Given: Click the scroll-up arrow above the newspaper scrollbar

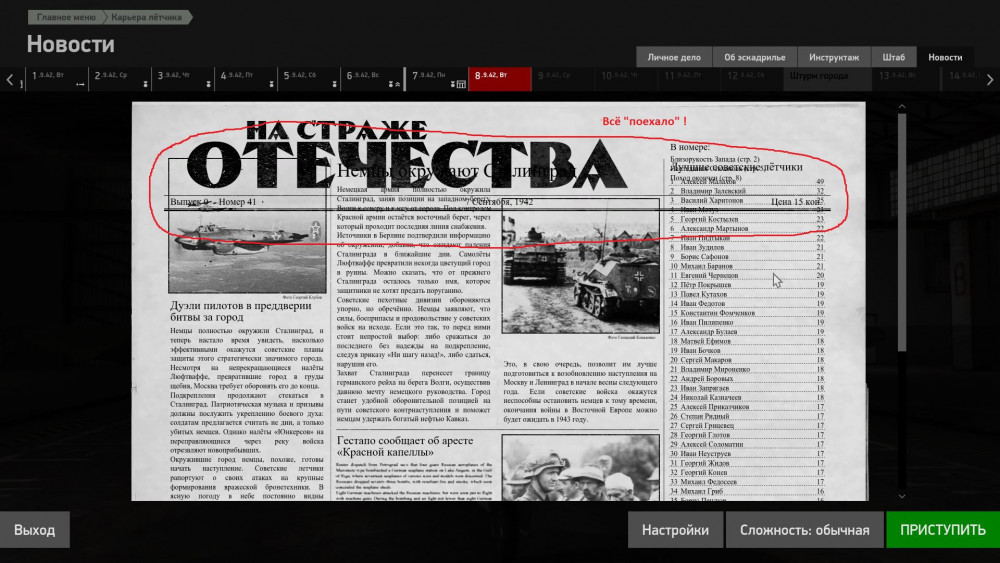Looking at the screenshot, I should click(900, 107).
